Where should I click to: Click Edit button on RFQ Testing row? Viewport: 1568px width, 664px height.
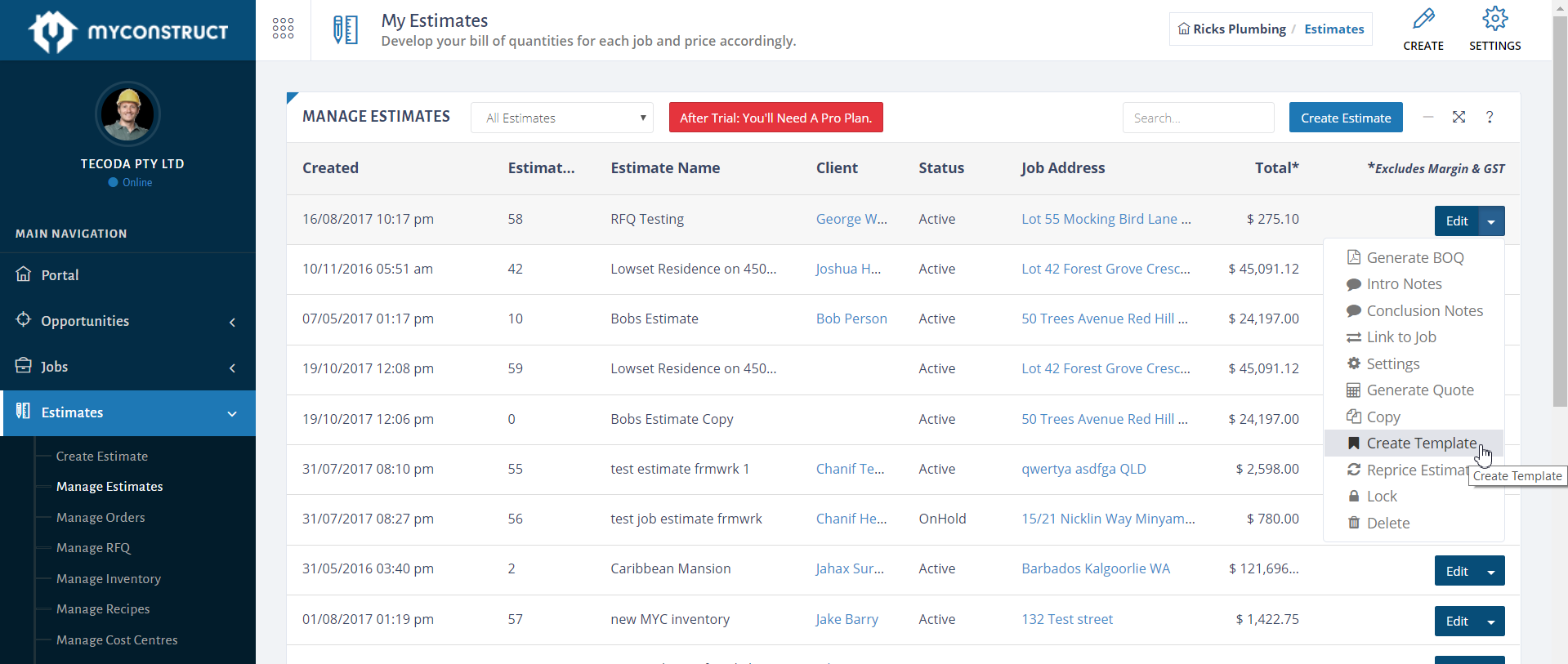tap(1457, 221)
